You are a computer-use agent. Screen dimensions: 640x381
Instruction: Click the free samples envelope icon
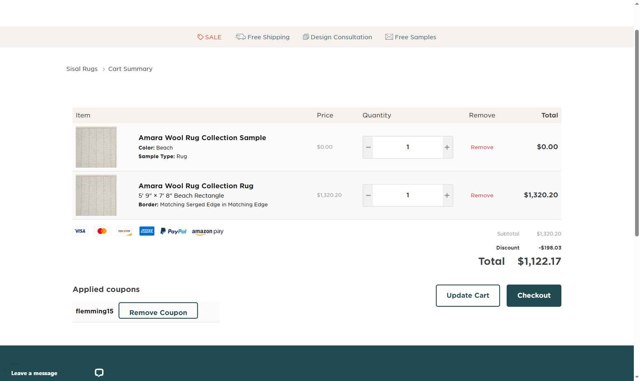tap(389, 37)
